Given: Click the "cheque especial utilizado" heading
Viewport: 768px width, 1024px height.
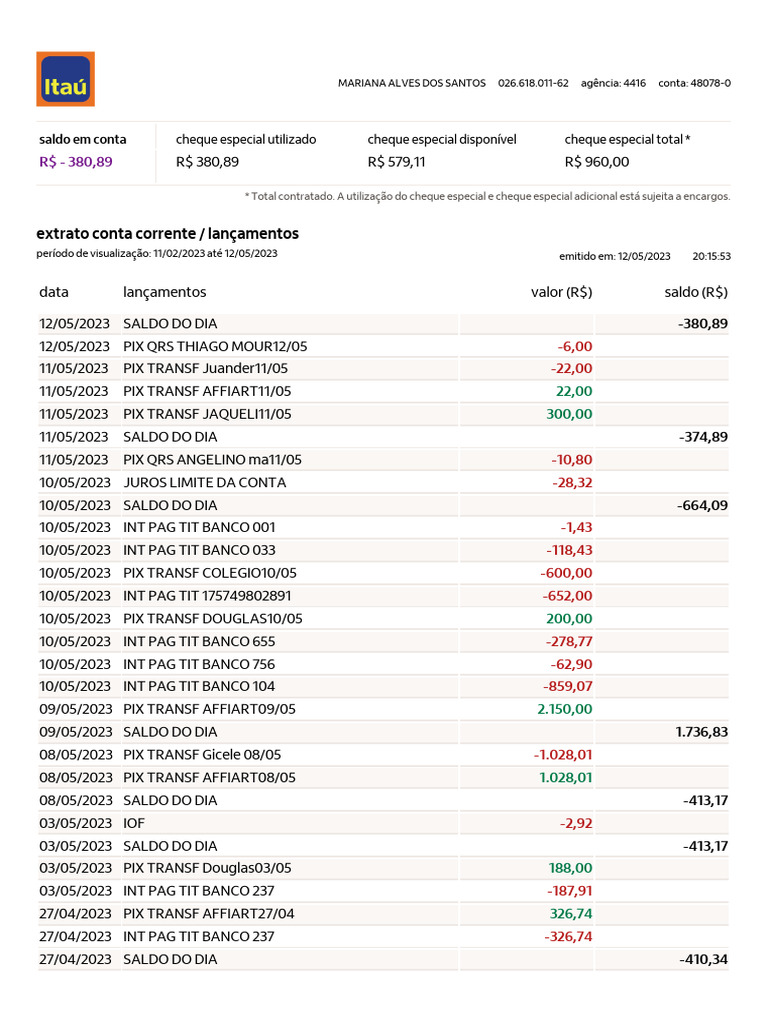Looking at the screenshot, I should (246, 140).
